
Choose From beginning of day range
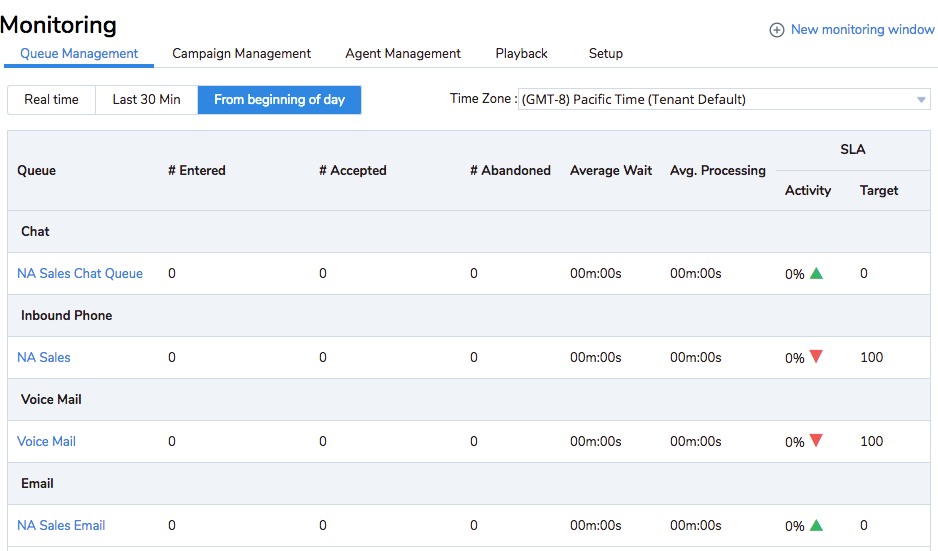279,99
